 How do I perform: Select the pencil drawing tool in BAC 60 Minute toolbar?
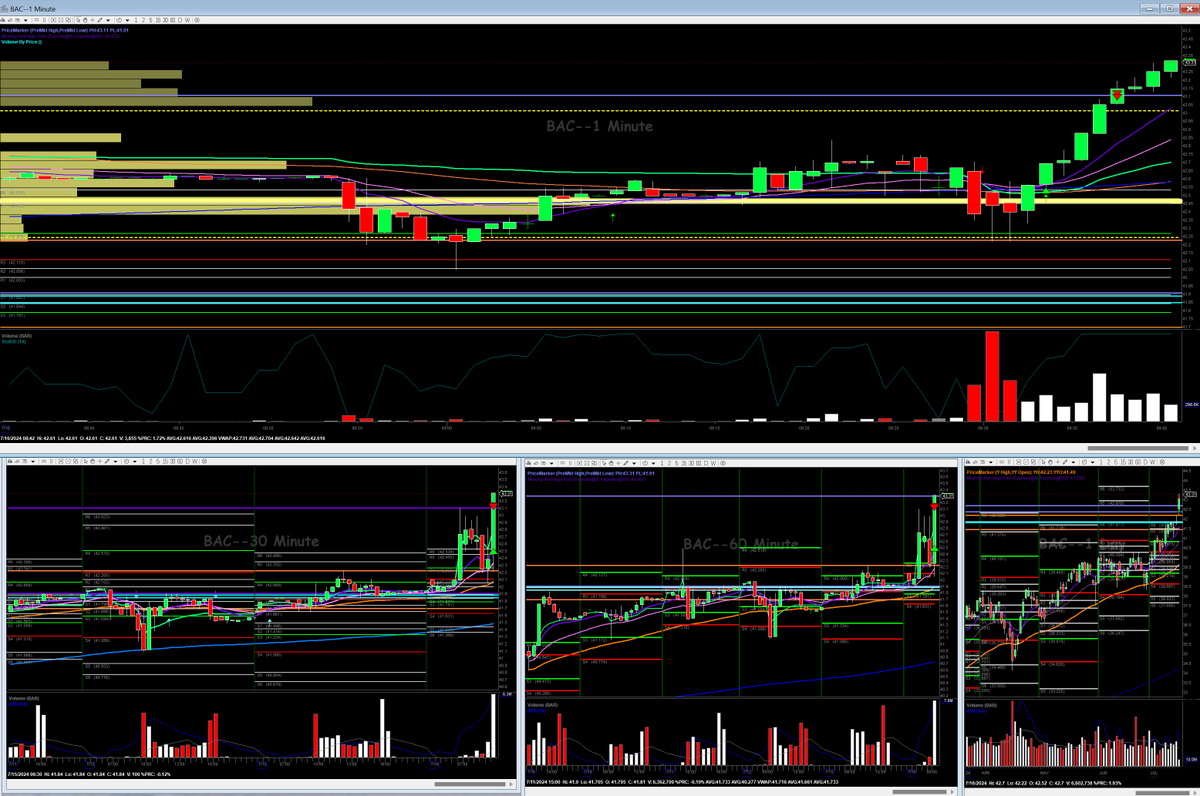click(x=625, y=461)
